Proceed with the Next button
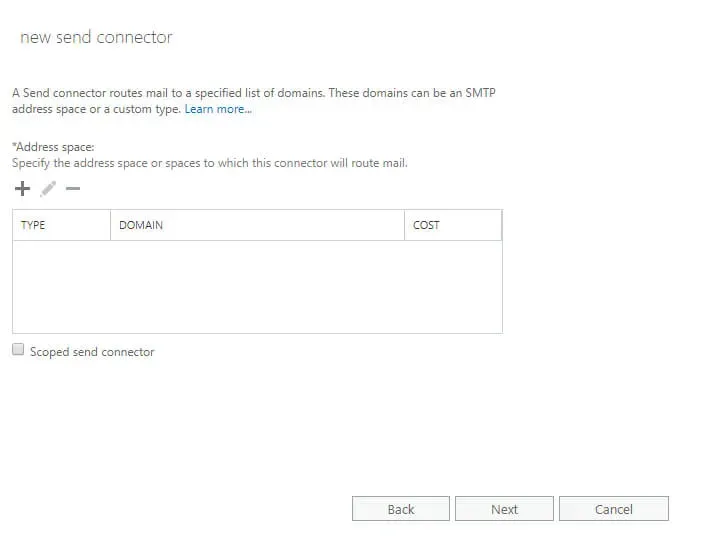Image resolution: width=701 pixels, height=554 pixels. point(504,508)
